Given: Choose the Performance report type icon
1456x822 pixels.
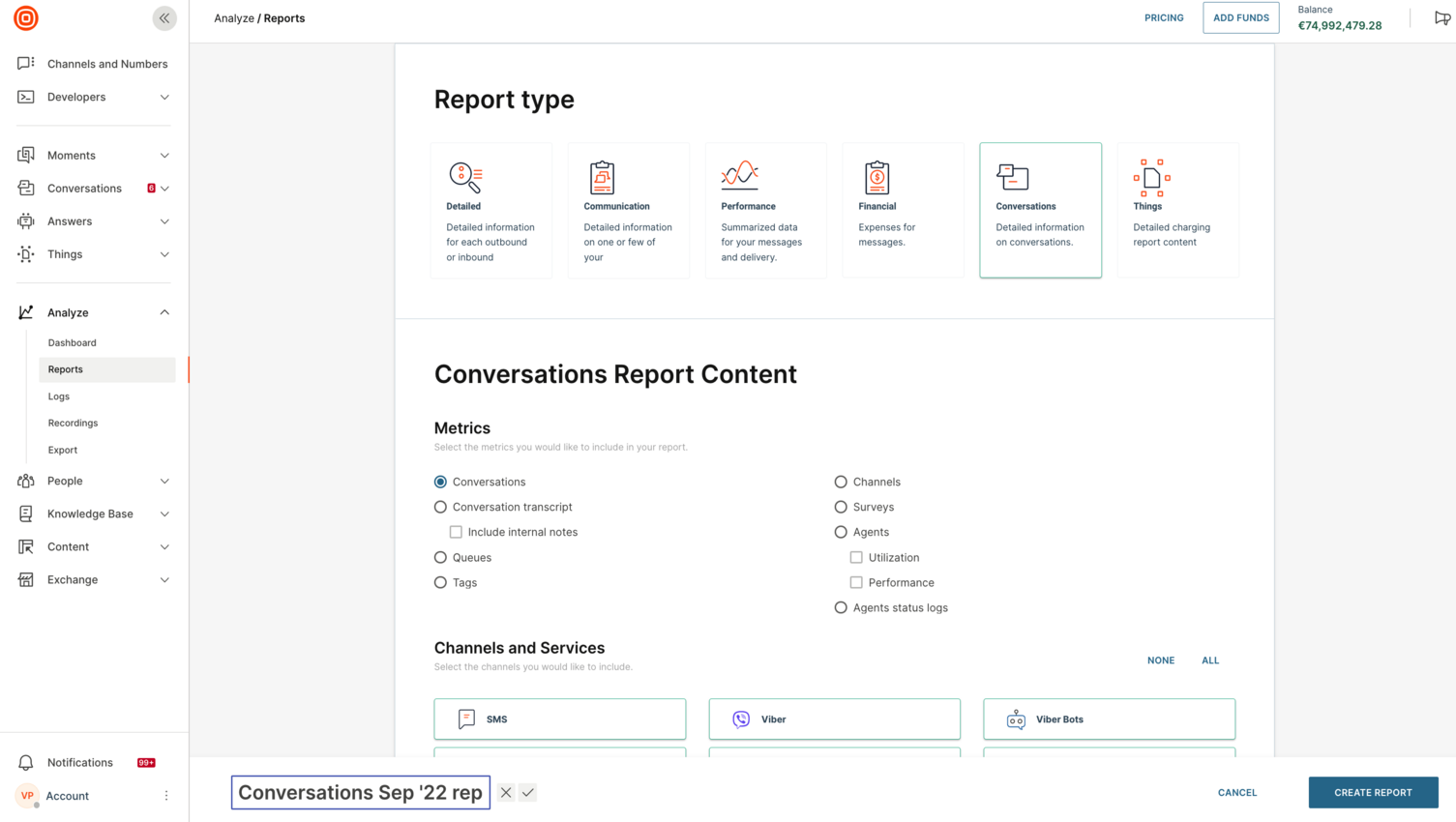Looking at the screenshot, I should click(x=739, y=174).
